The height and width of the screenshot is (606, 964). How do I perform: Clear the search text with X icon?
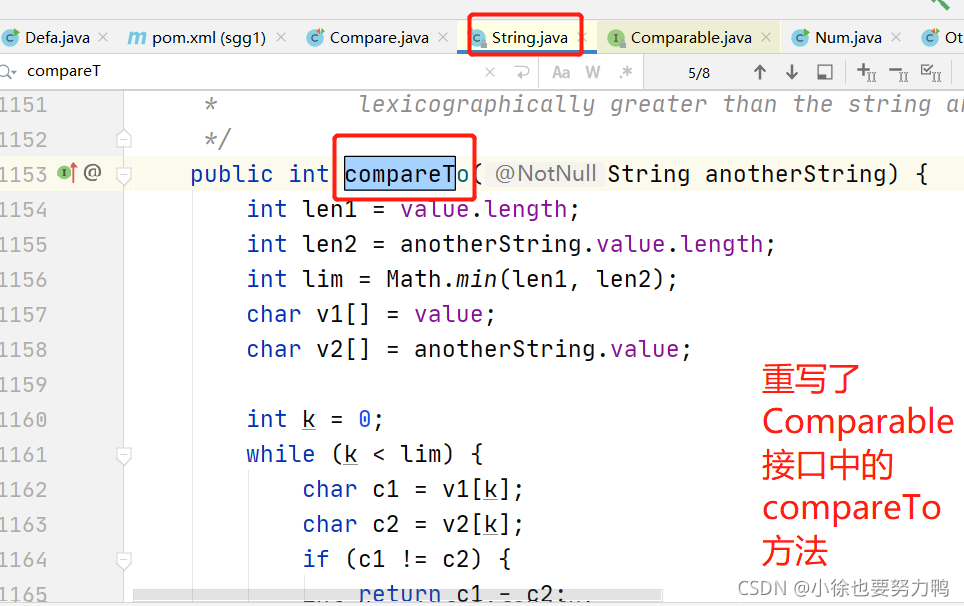[x=490, y=73]
